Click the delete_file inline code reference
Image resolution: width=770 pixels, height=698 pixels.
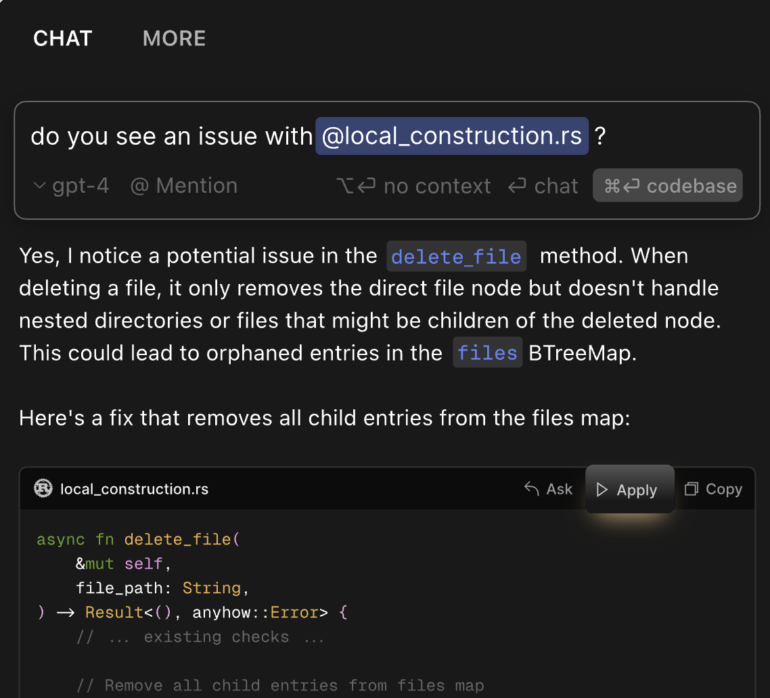[x=456, y=256]
